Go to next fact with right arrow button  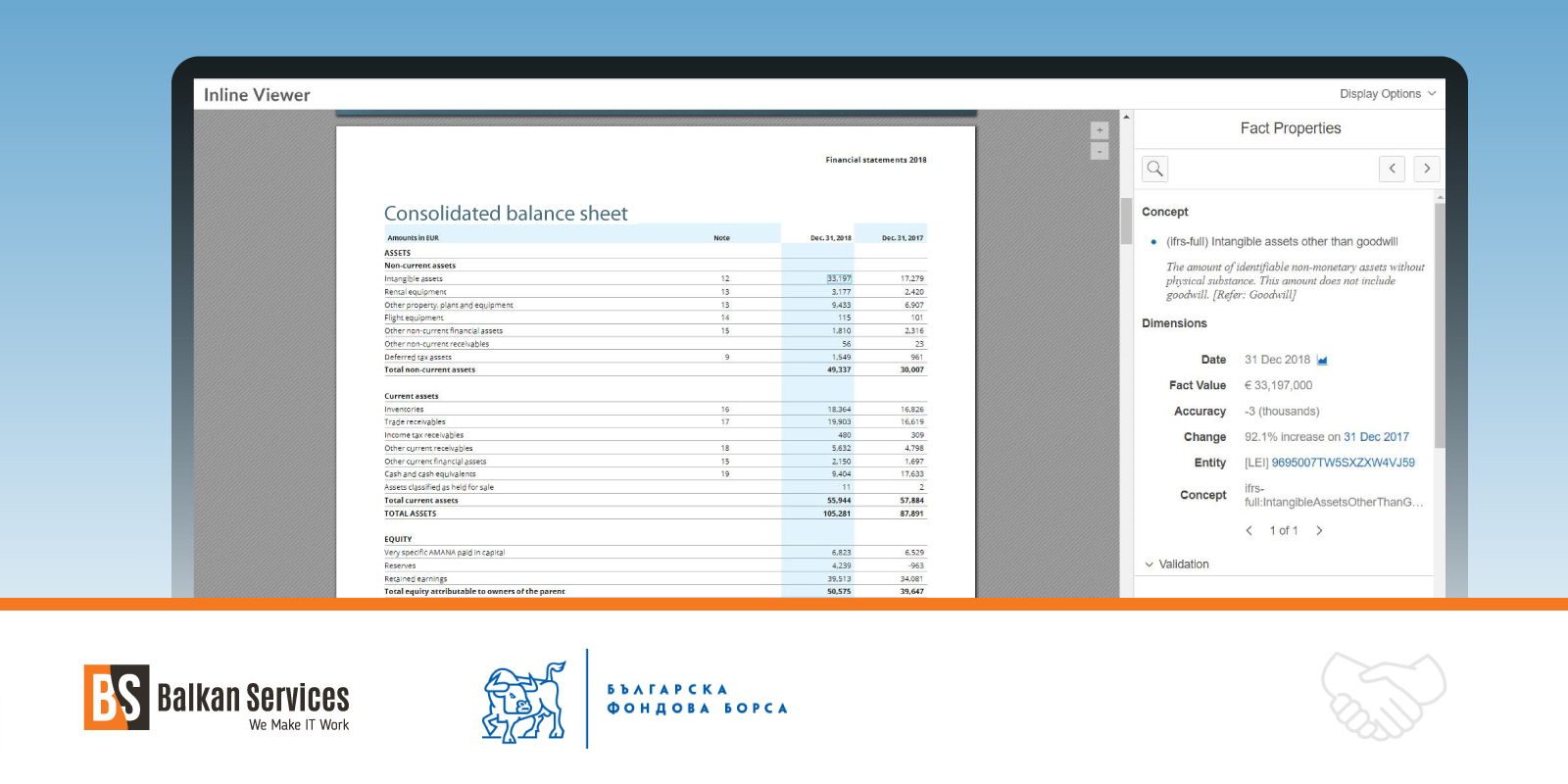tap(1427, 169)
